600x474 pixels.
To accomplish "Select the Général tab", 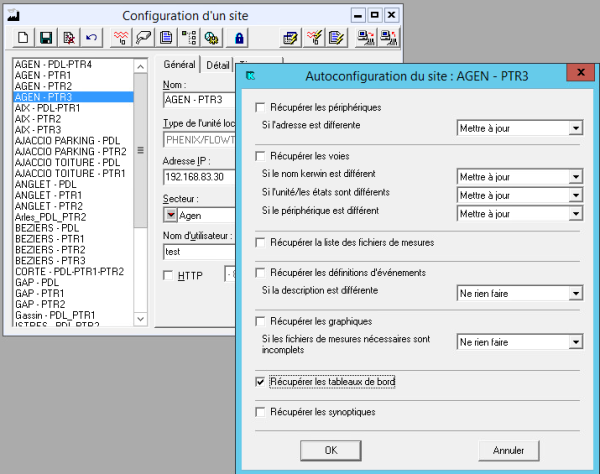I will [178, 64].
